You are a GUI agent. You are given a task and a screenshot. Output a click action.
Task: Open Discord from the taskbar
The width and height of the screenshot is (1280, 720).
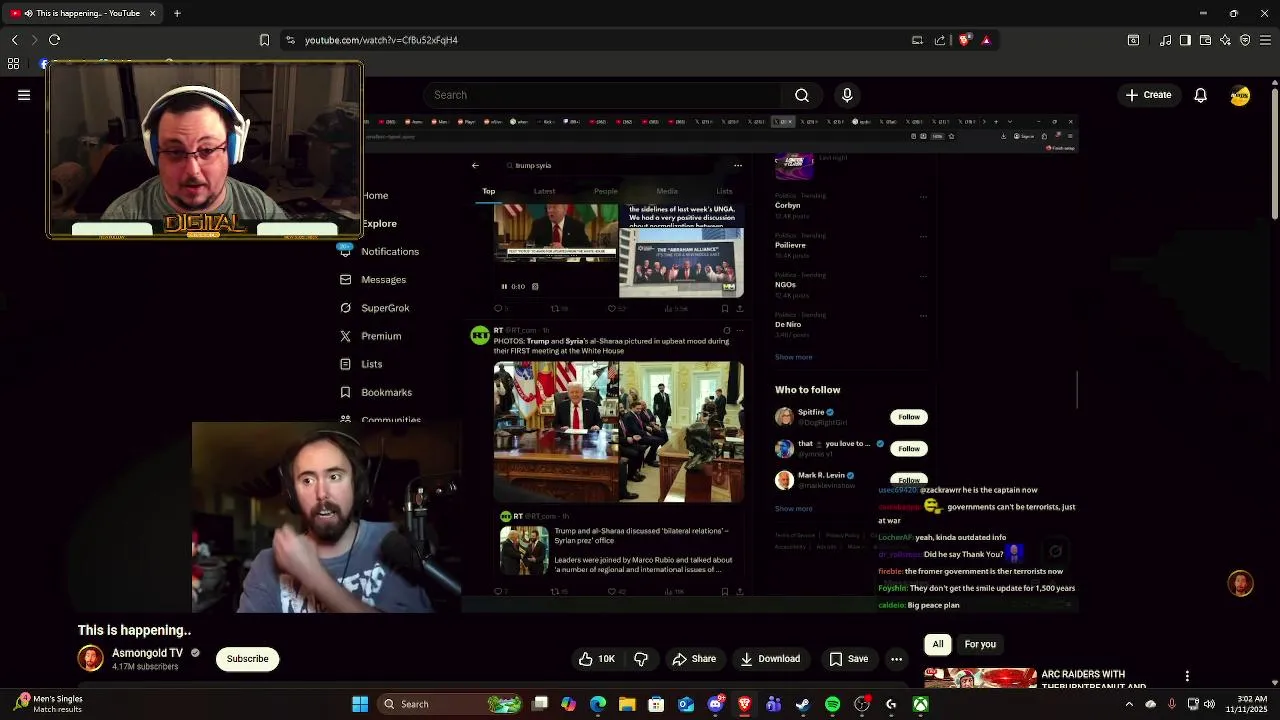coord(715,704)
